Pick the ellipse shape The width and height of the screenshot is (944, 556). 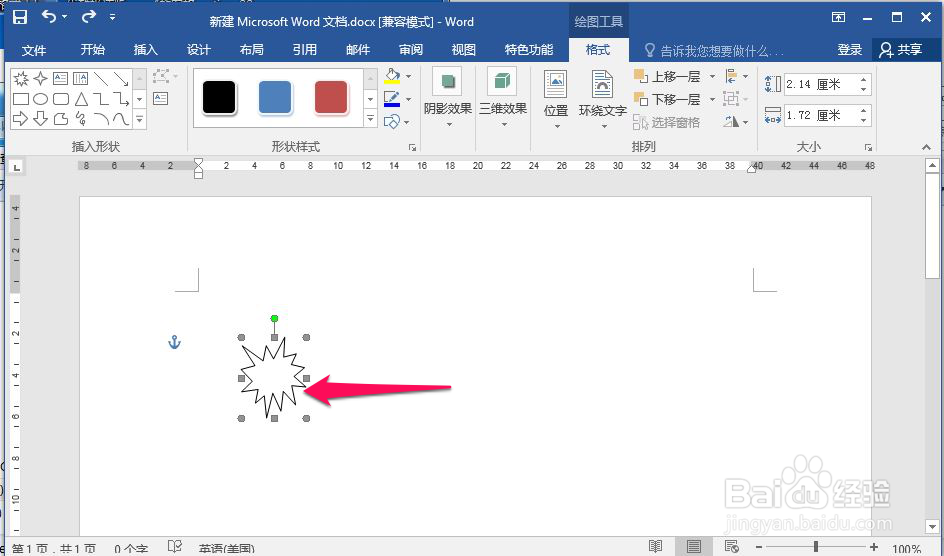pyautogui.click(x=40, y=99)
